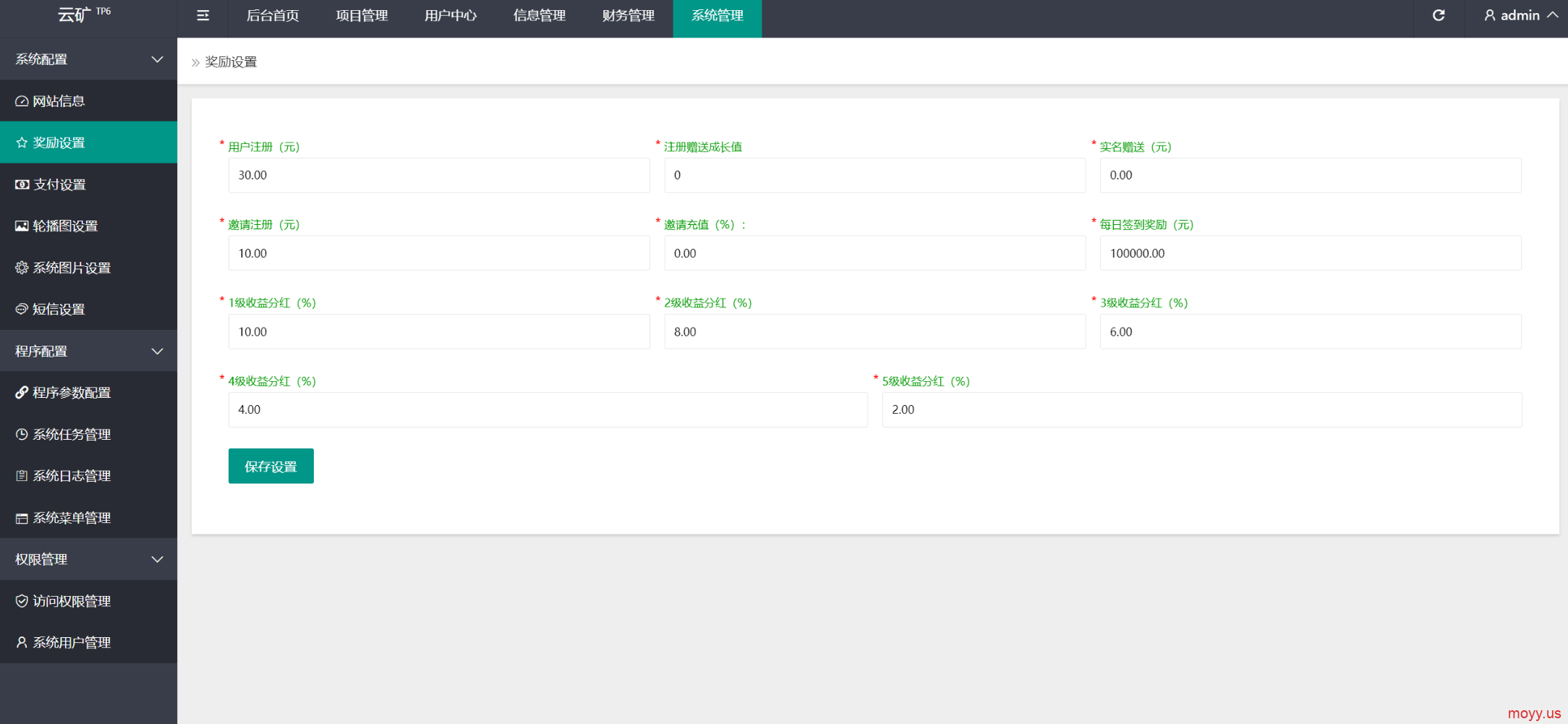Open 访问权限管理 in sidebar
Image resolution: width=1568 pixels, height=724 pixels.
pos(88,600)
